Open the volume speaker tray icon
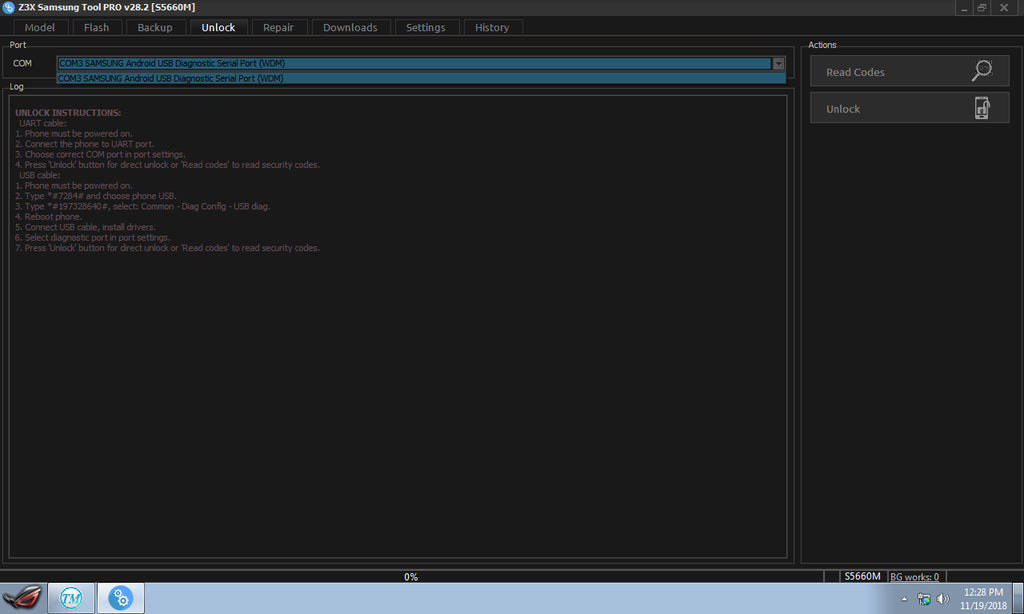Screen dimensions: 1024x614 tap(943, 599)
